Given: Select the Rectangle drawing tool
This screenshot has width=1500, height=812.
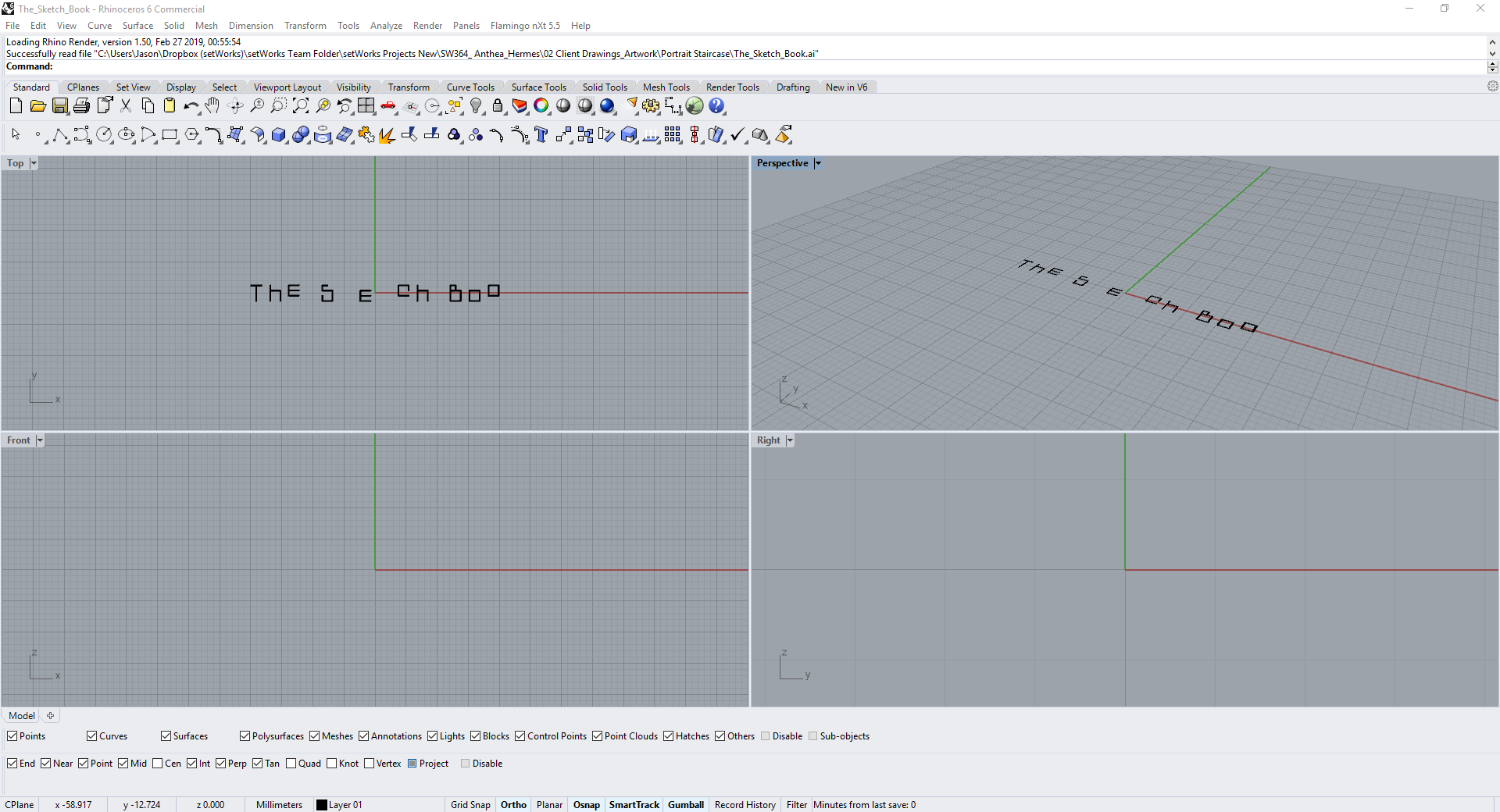Looking at the screenshot, I should coord(170,135).
